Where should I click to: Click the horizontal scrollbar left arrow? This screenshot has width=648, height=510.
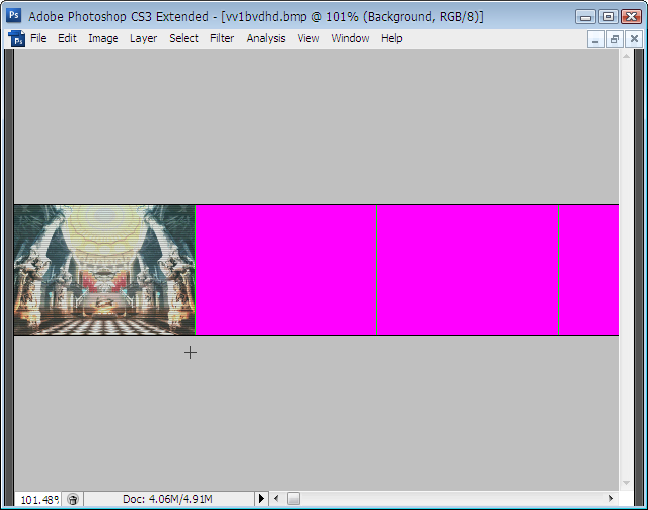[x=276, y=499]
